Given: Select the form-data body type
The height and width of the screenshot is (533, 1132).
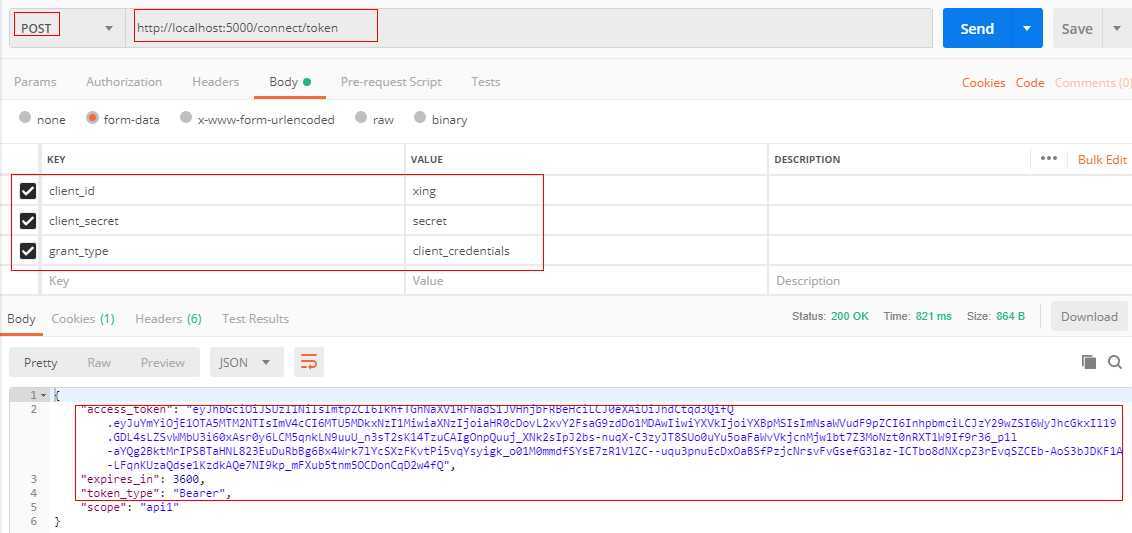Looking at the screenshot, I should click(x=123, y=119).
